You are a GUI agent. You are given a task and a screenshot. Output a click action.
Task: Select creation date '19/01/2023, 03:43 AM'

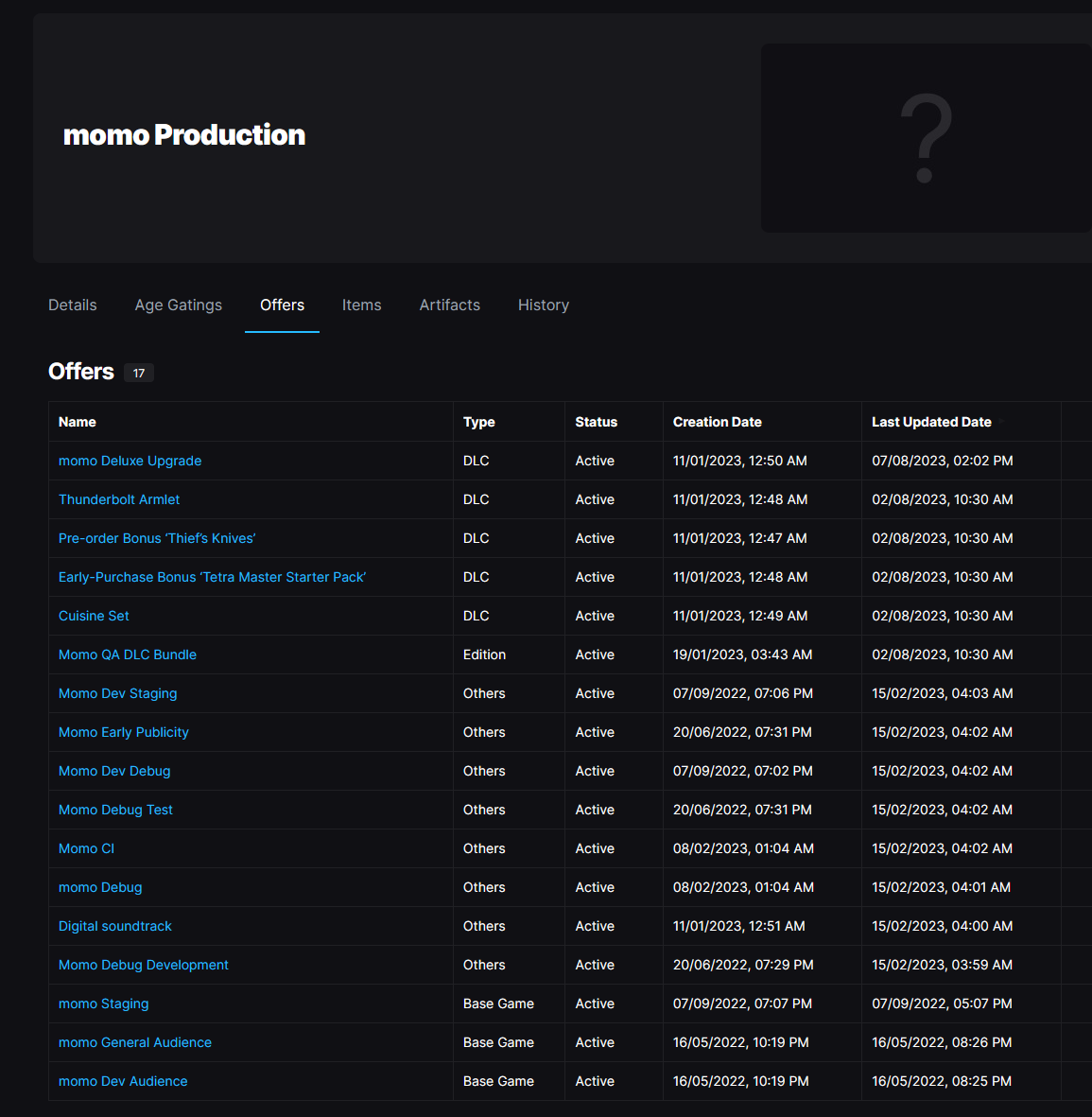pyautogui.click(x=742, y=654)
